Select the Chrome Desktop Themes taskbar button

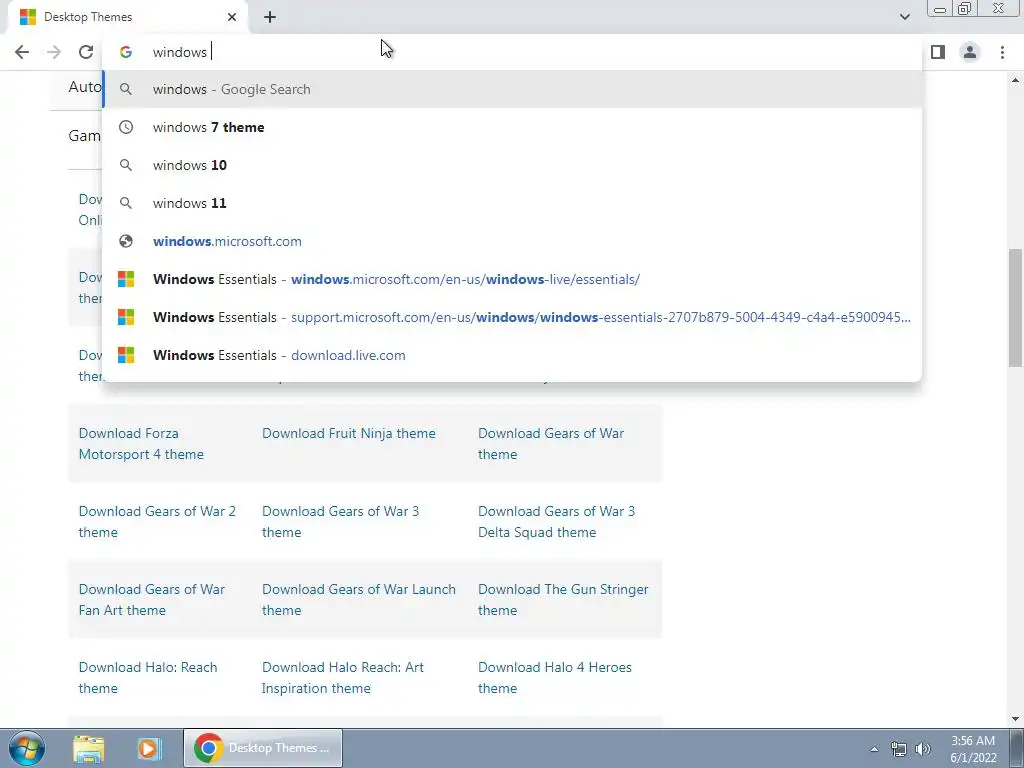[263, 748]
